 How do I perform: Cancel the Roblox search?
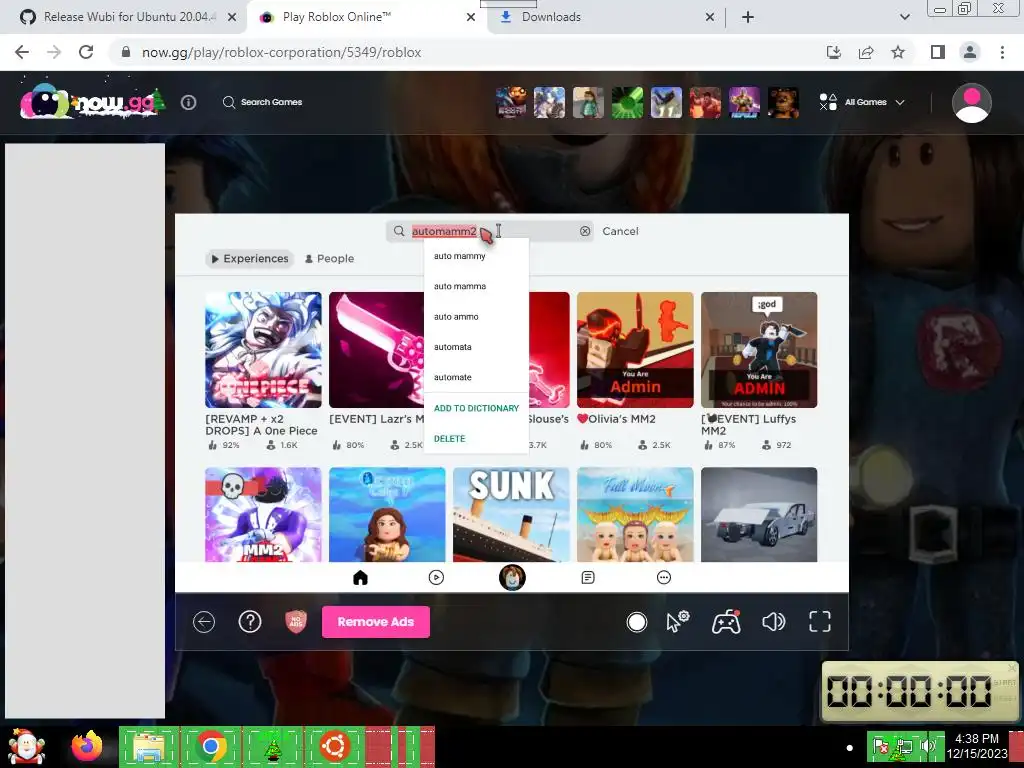620,231
